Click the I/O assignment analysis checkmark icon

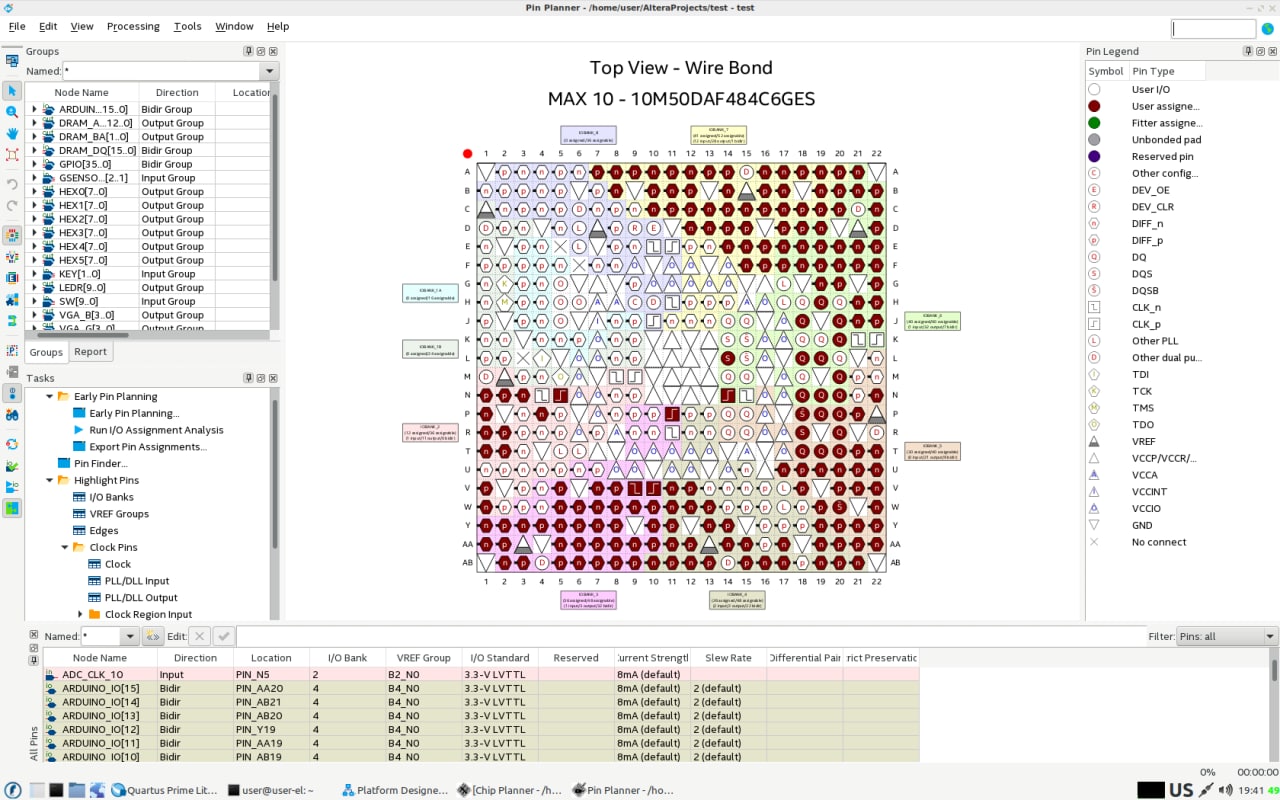(x=12, y=466)
